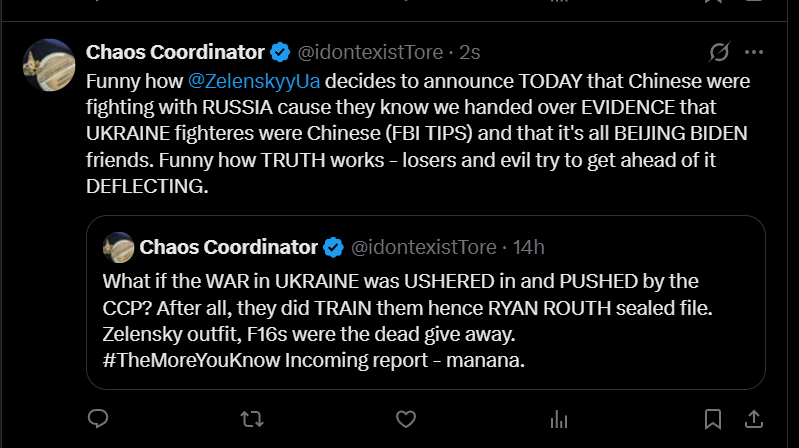Open the main Chaos Coordinator profile avatar
Image resolution: width=799 pixels, height=448 pixels.
tap(48, 65)
